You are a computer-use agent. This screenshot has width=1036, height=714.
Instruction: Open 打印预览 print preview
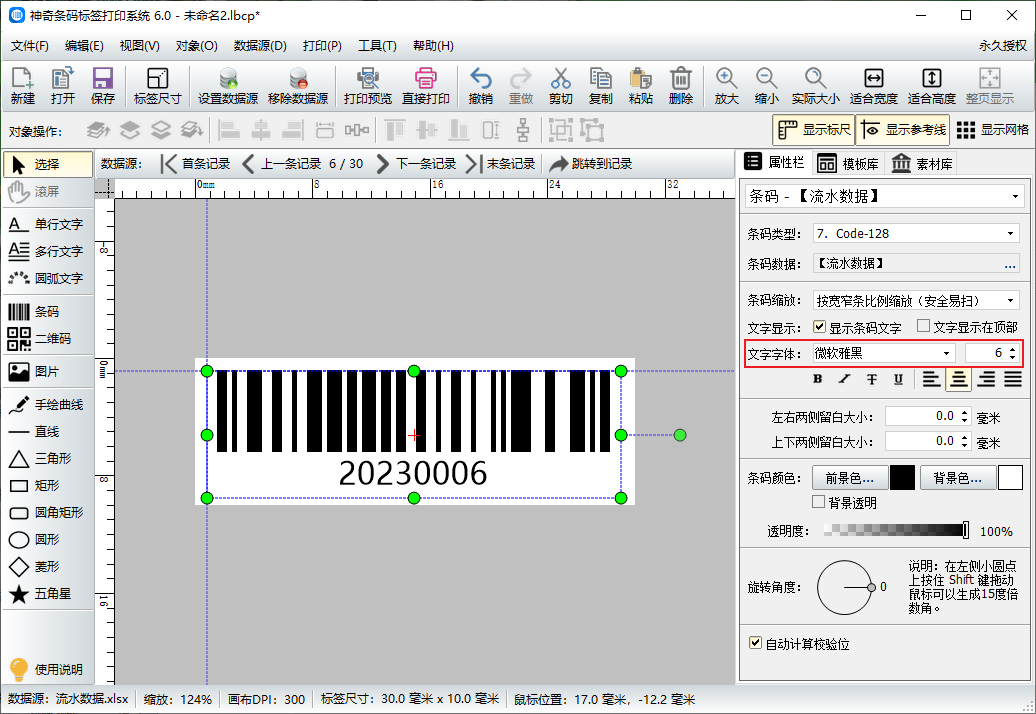(368, 86)
